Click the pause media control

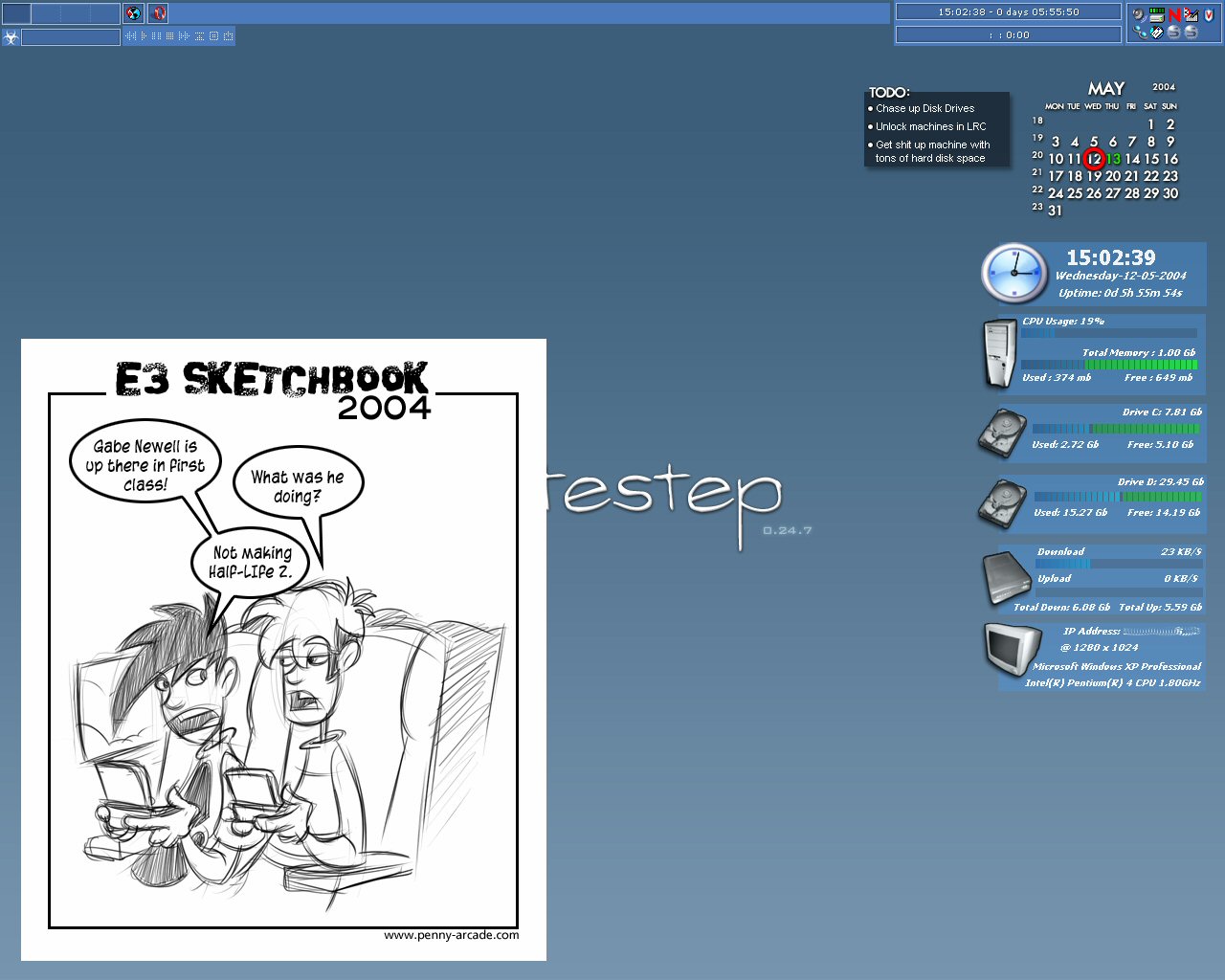click(156, 36)
